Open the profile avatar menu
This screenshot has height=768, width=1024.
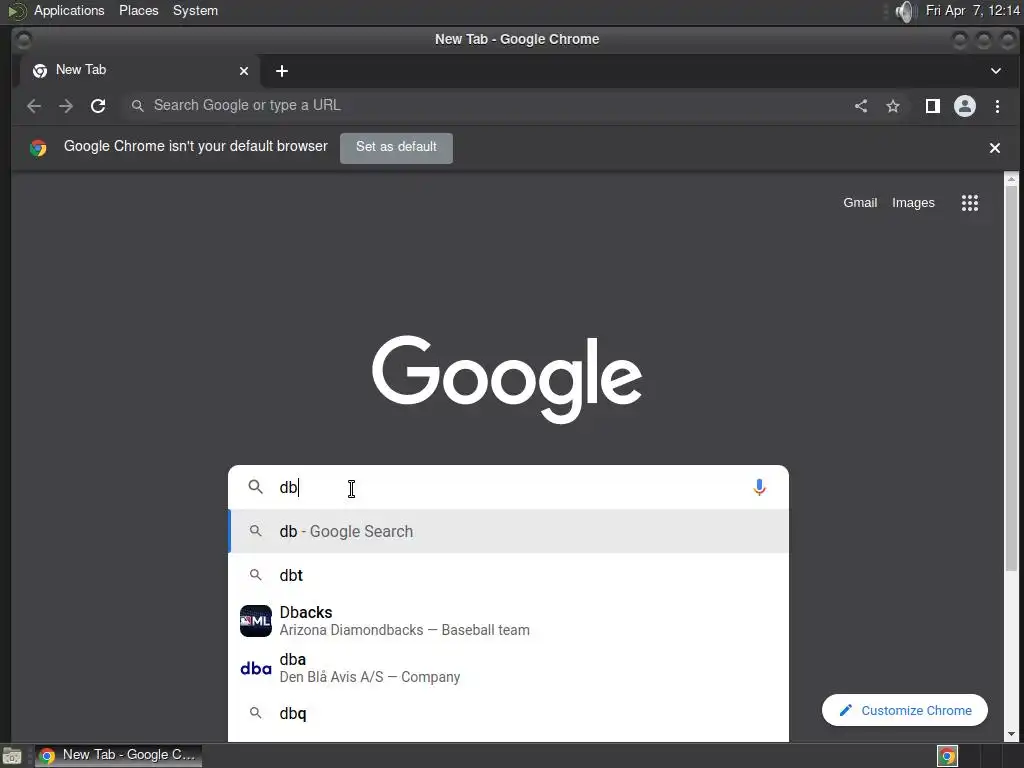[x=965, y=106]
